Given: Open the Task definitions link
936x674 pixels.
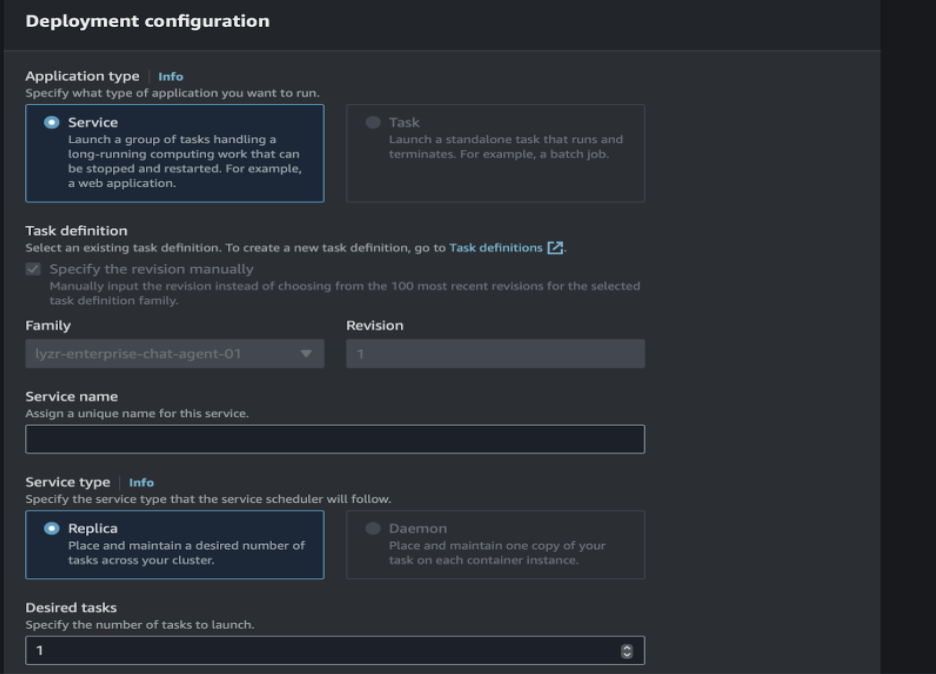Looking at the screenshot, I should [x=495, y=248].
